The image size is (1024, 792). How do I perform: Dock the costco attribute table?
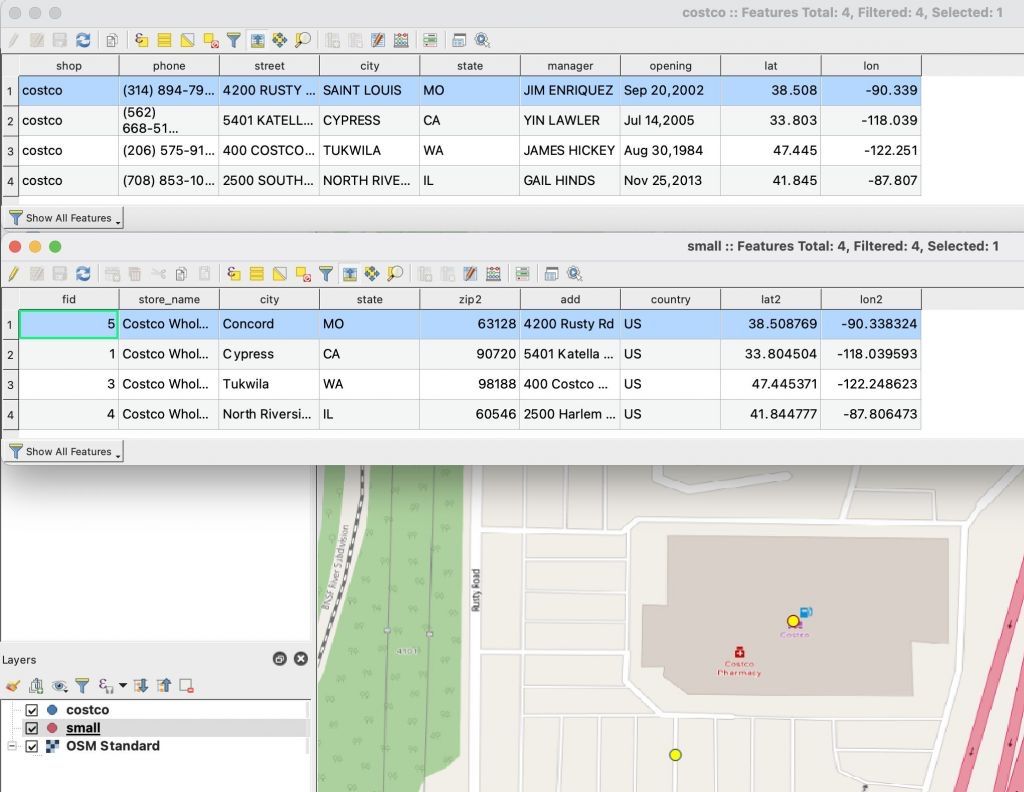[459, 40]
